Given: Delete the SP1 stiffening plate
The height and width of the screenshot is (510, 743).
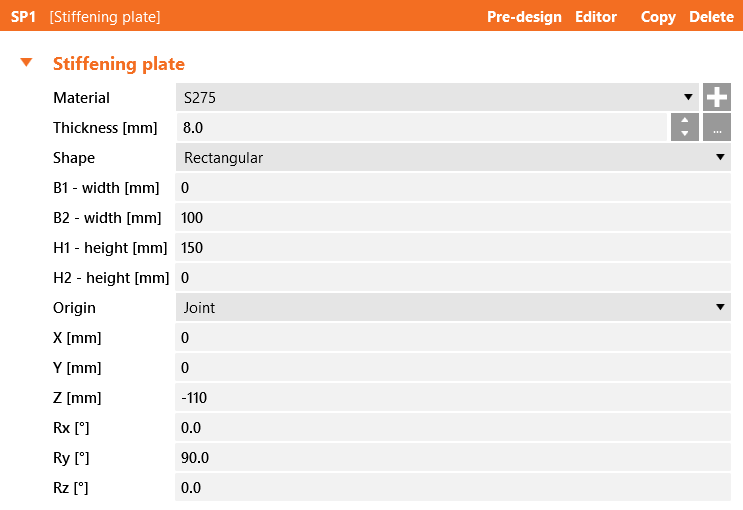Looking at the screenshot, I should (x=711, y=17).
